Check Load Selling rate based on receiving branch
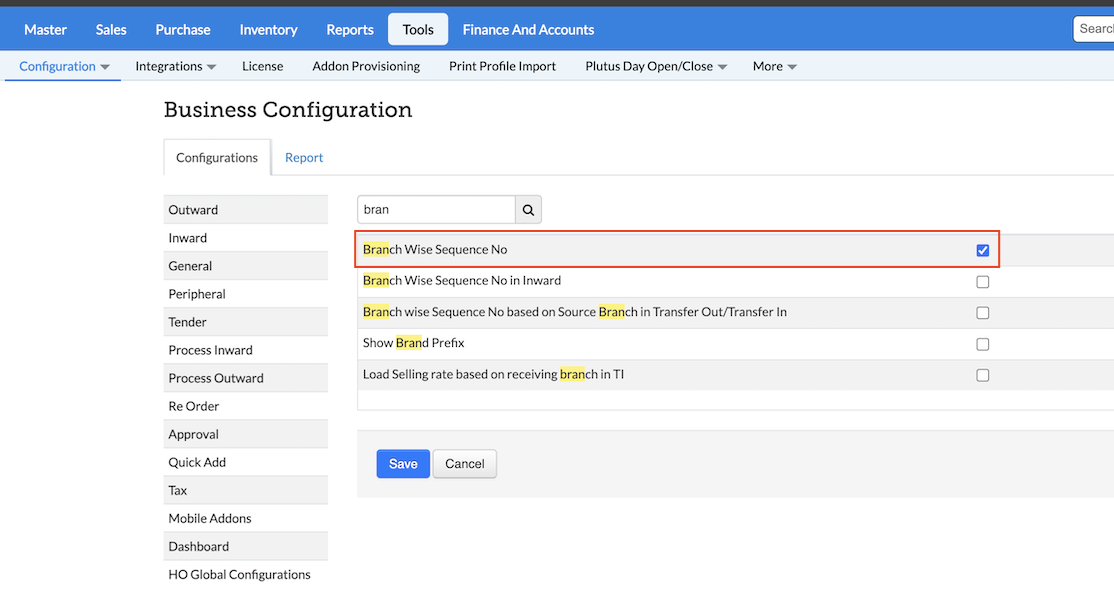The width and height of the screenshot is (1114, 591). pyautogui.click(x=982, y=375)
